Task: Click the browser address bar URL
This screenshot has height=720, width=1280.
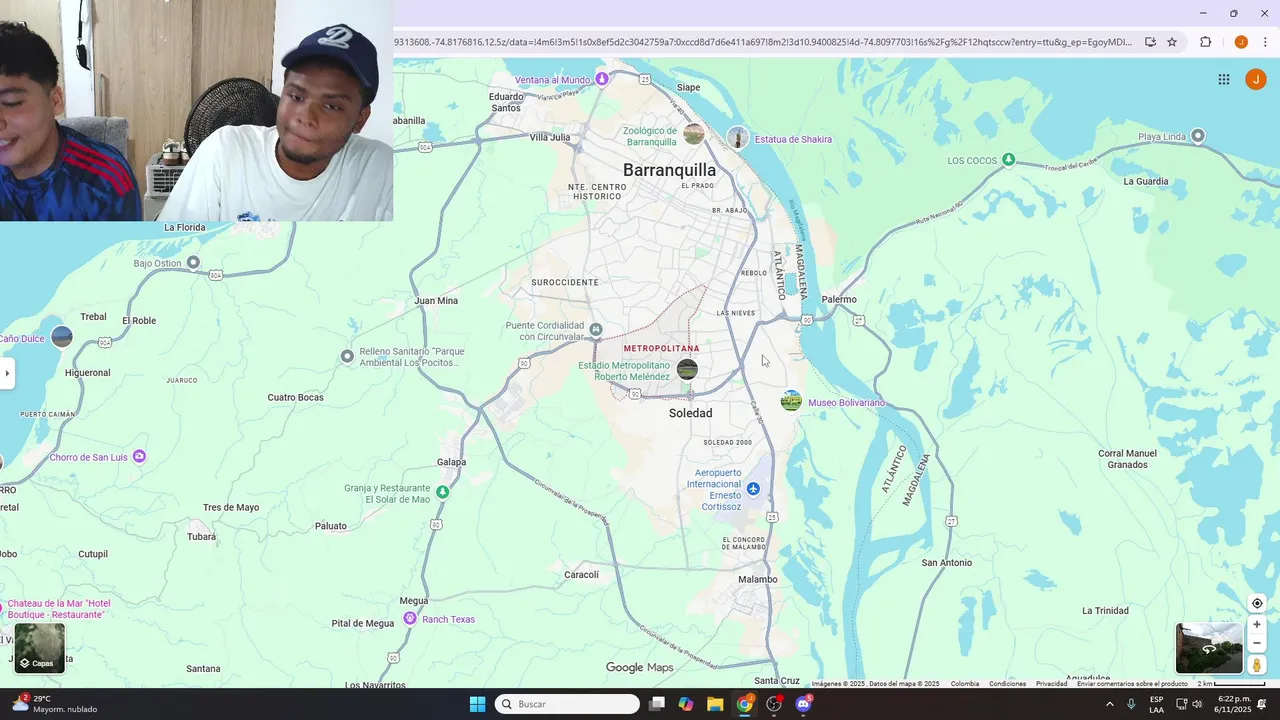Action: (x=763, y=42)
